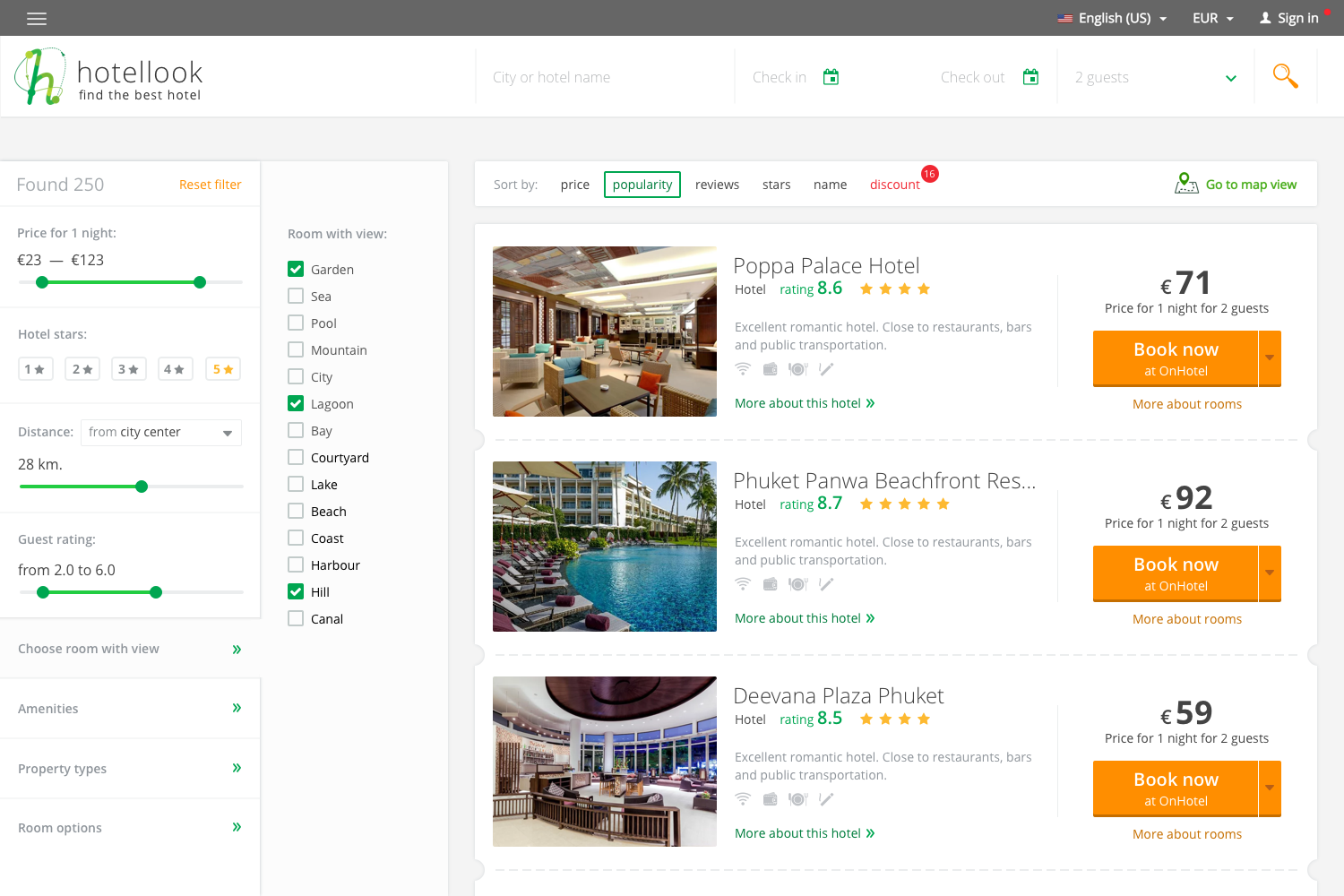Image resolution: width=1344 pixels, height=896 pixels.
Task: Click Deevana Plaza pencil amenity icon
Action: pyautogui.click(x=826, y=799)
